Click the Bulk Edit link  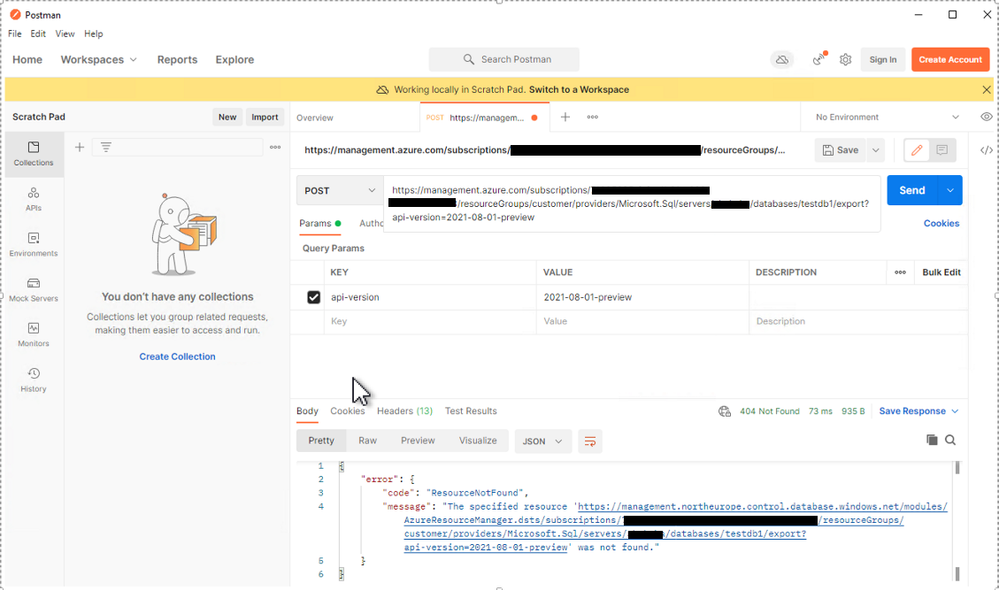(x=941, y=272)
